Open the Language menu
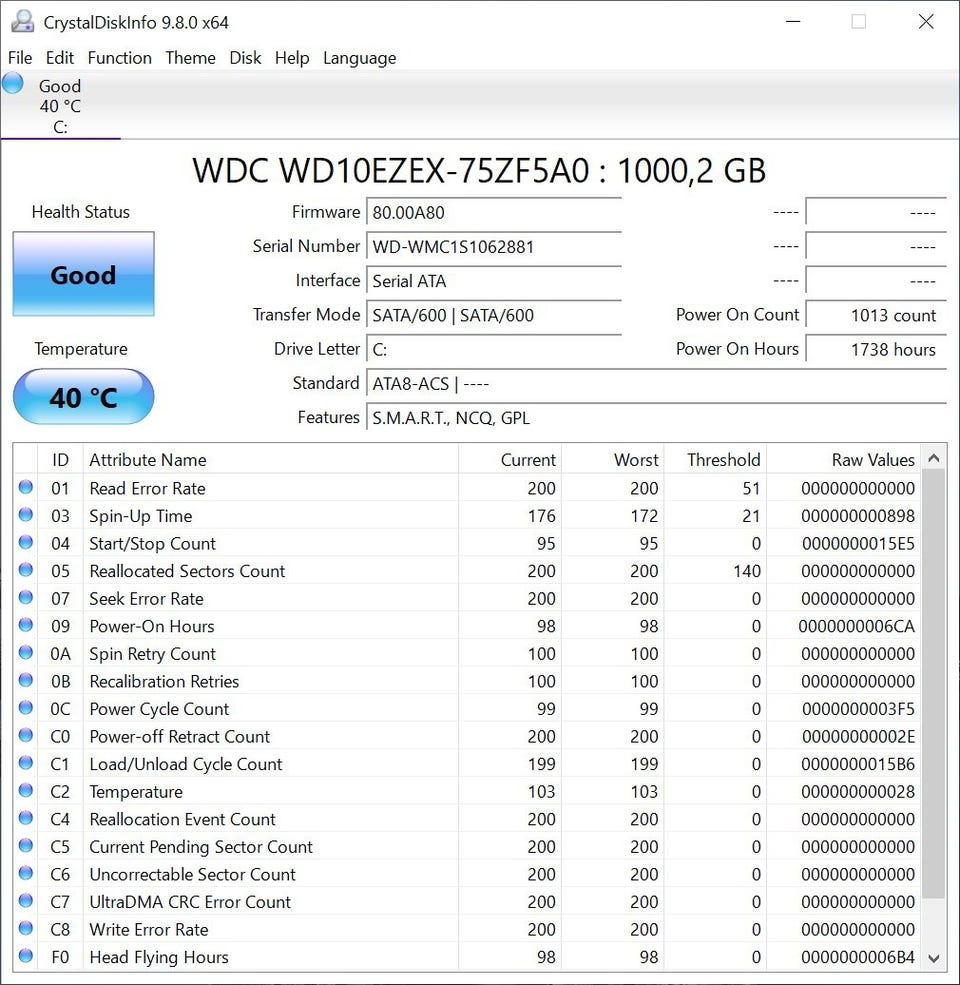 359,58
